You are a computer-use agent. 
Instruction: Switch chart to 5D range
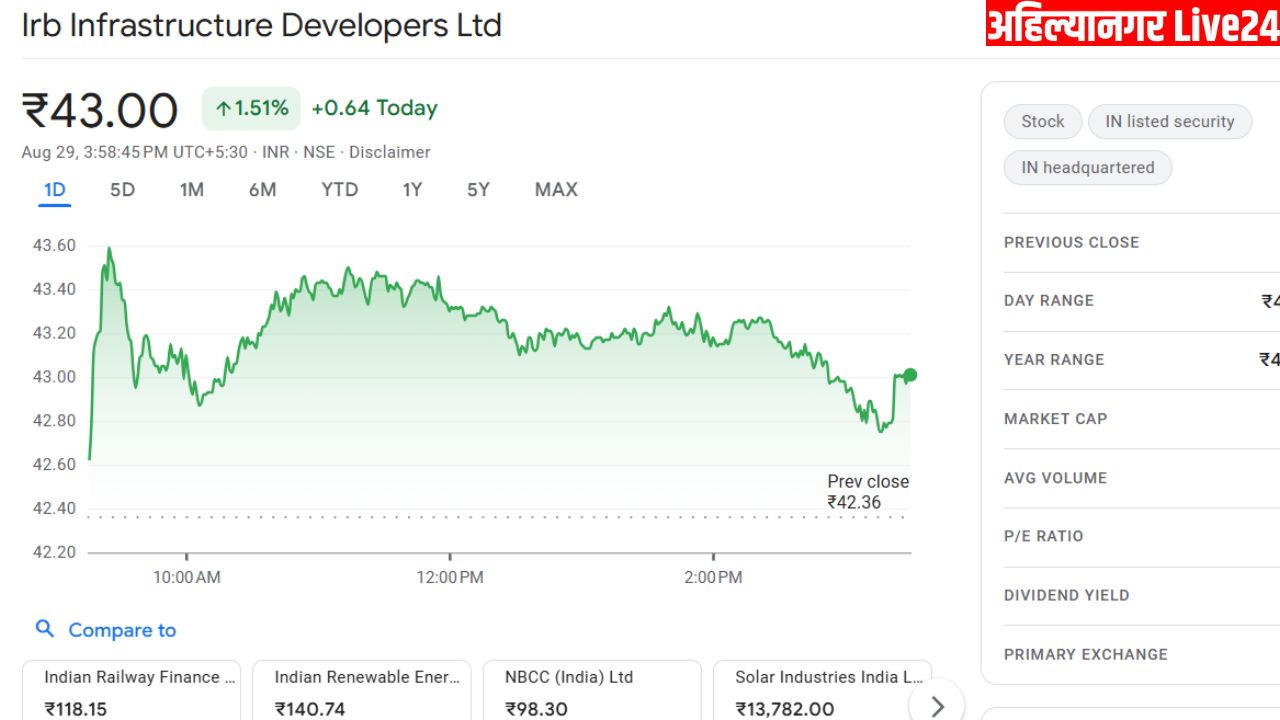tap(122, 190)
